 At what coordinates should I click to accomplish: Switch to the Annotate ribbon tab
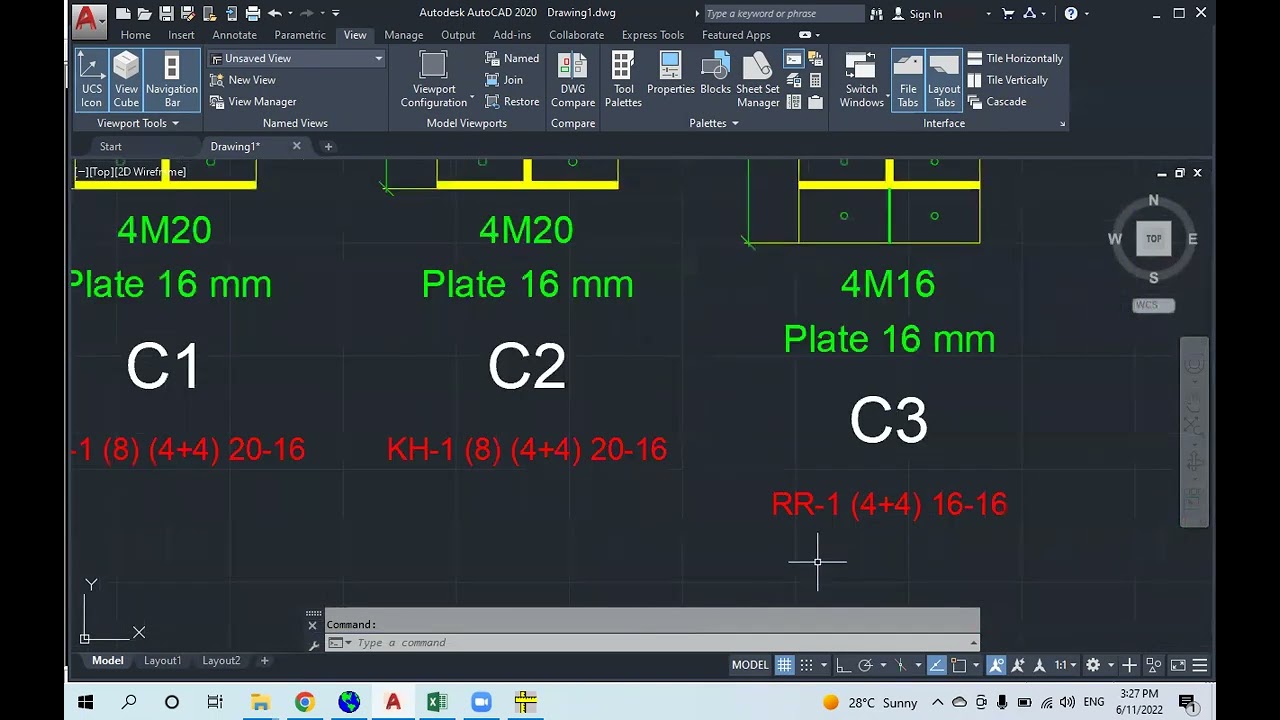pyautogui.click(x=234, y=35)
